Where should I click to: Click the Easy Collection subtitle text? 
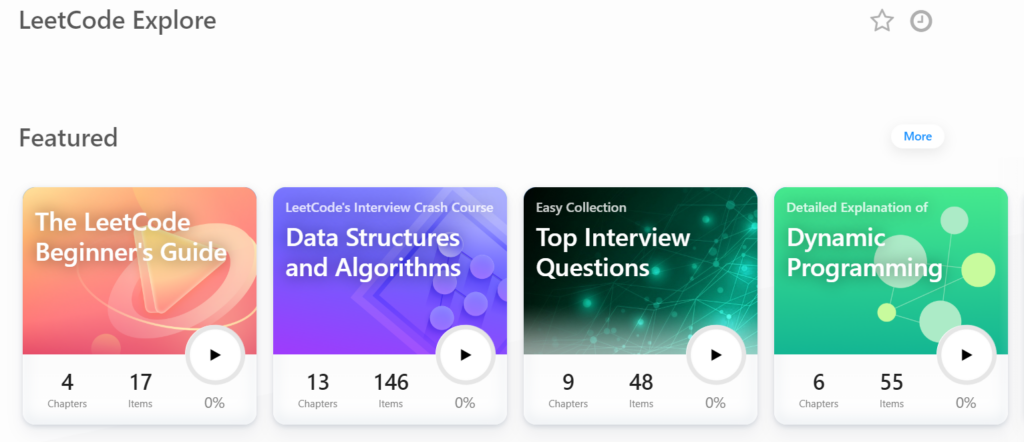tap(581, 208)
